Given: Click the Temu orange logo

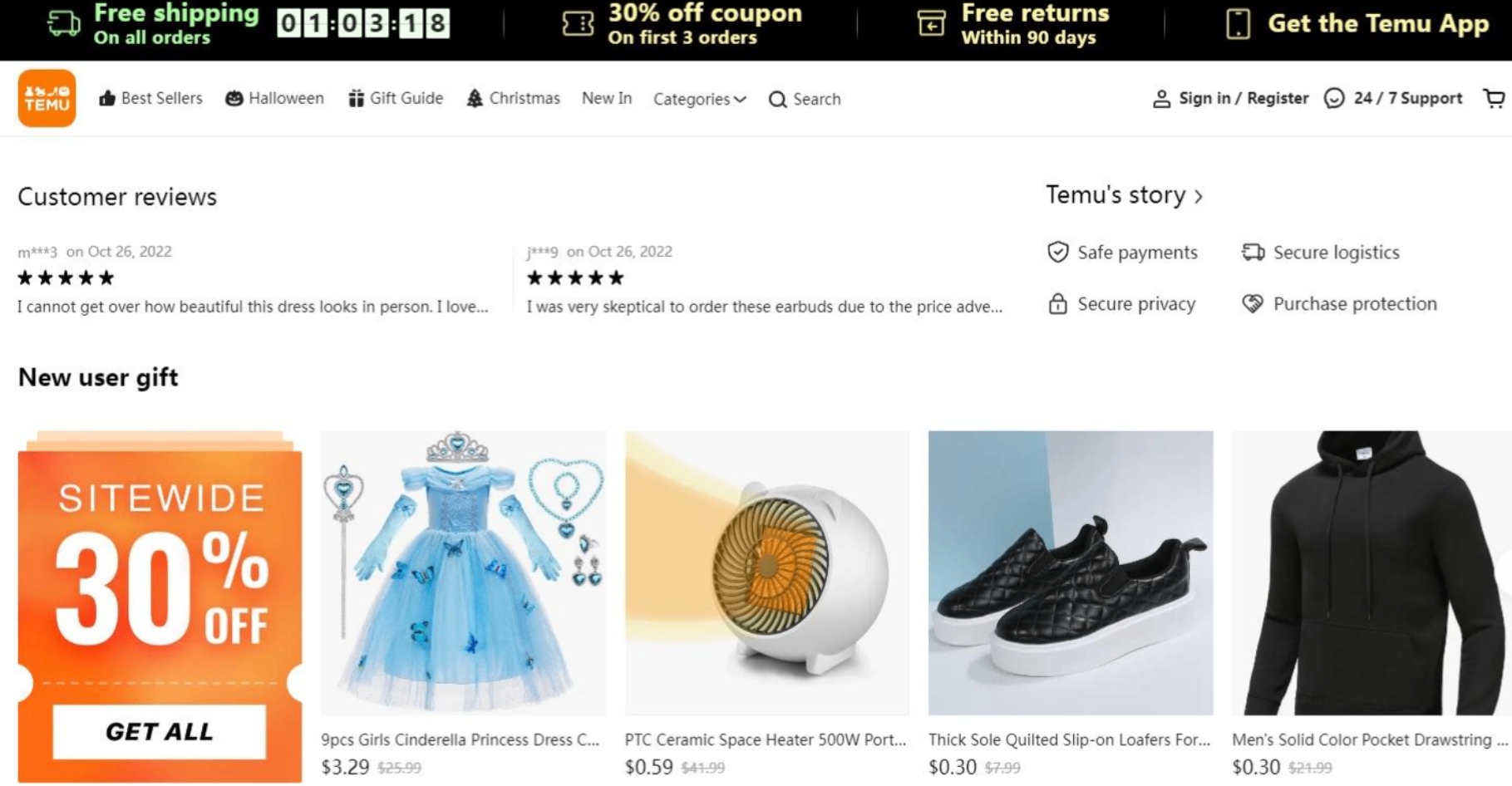Looking at the screenshot, I should click(x=47, y=98).
